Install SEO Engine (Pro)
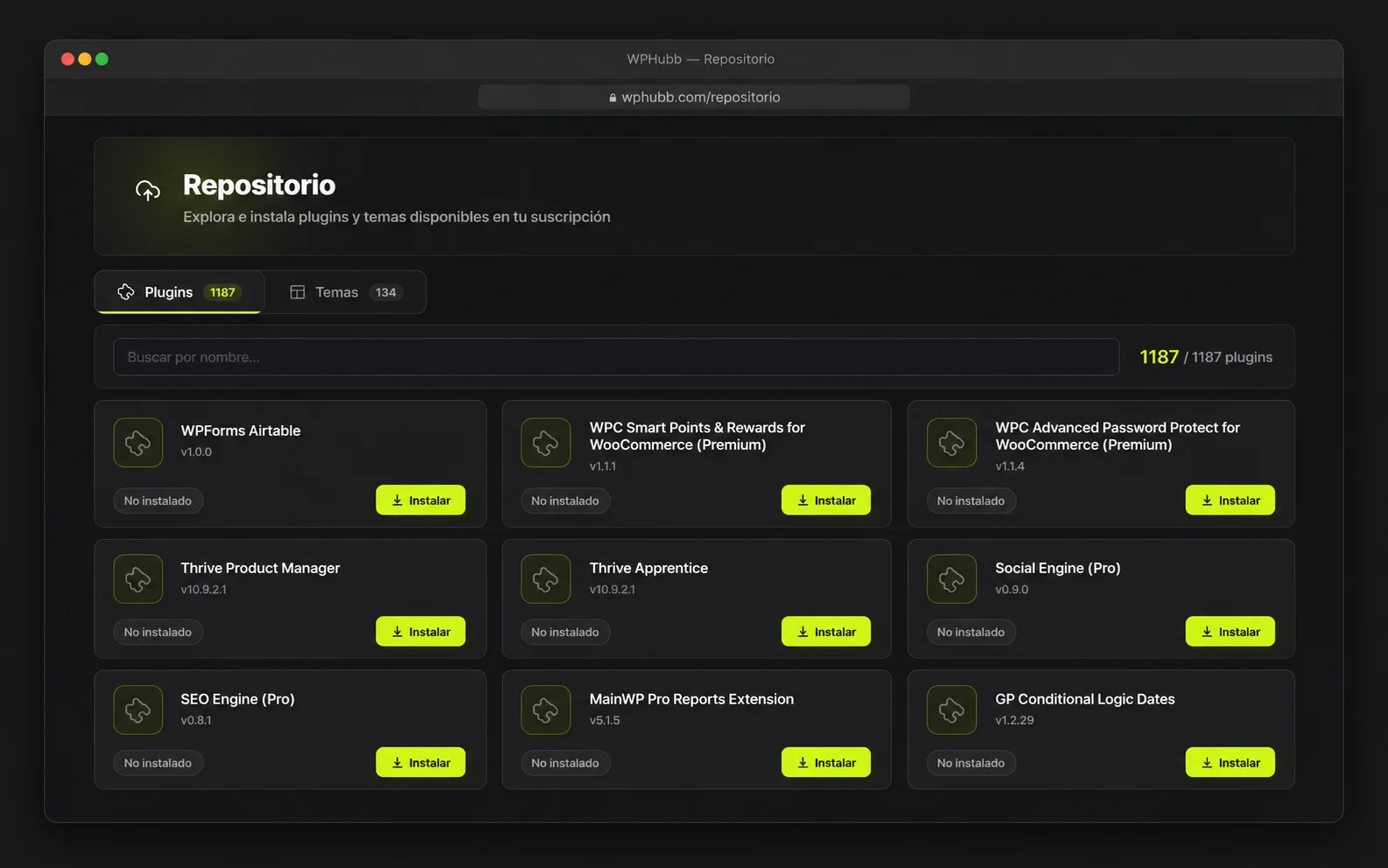This screenshot has height=868, width=1388. tap(421, 763)
